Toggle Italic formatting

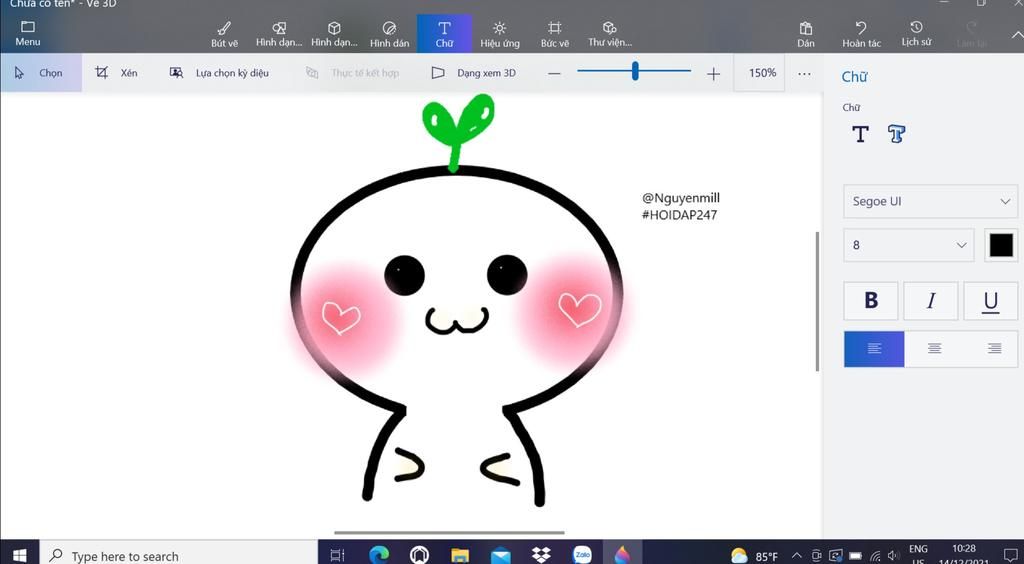[x=931, y=300]
